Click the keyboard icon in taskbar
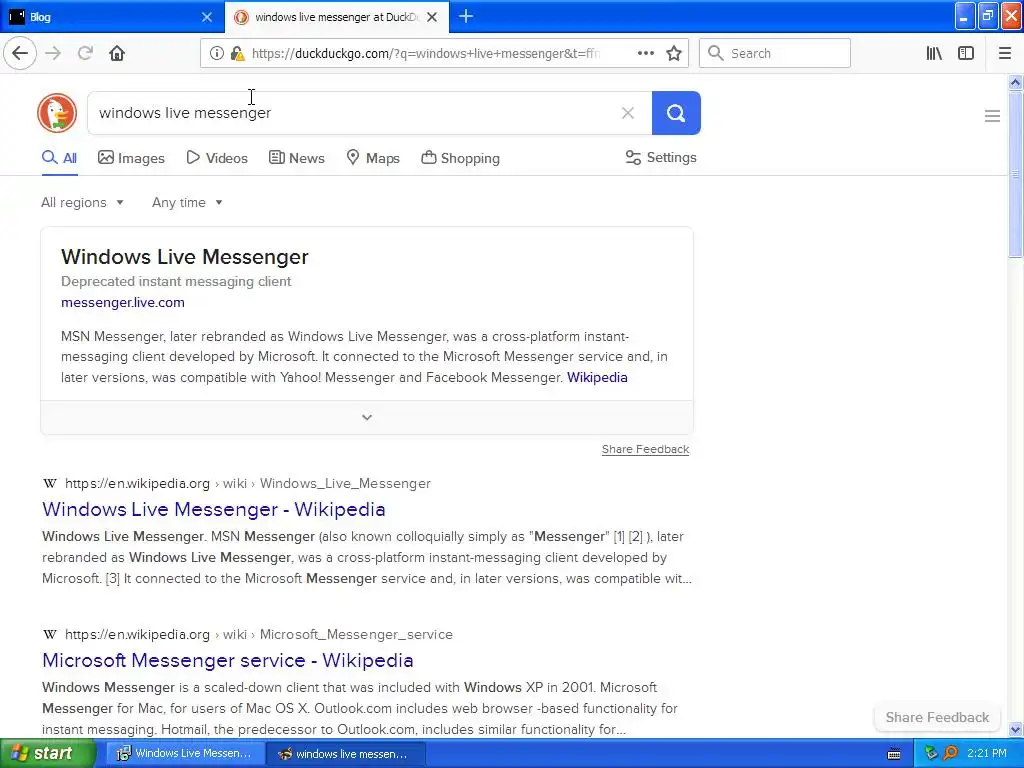Screen dimensions: 1024x768 coord(894,754)
